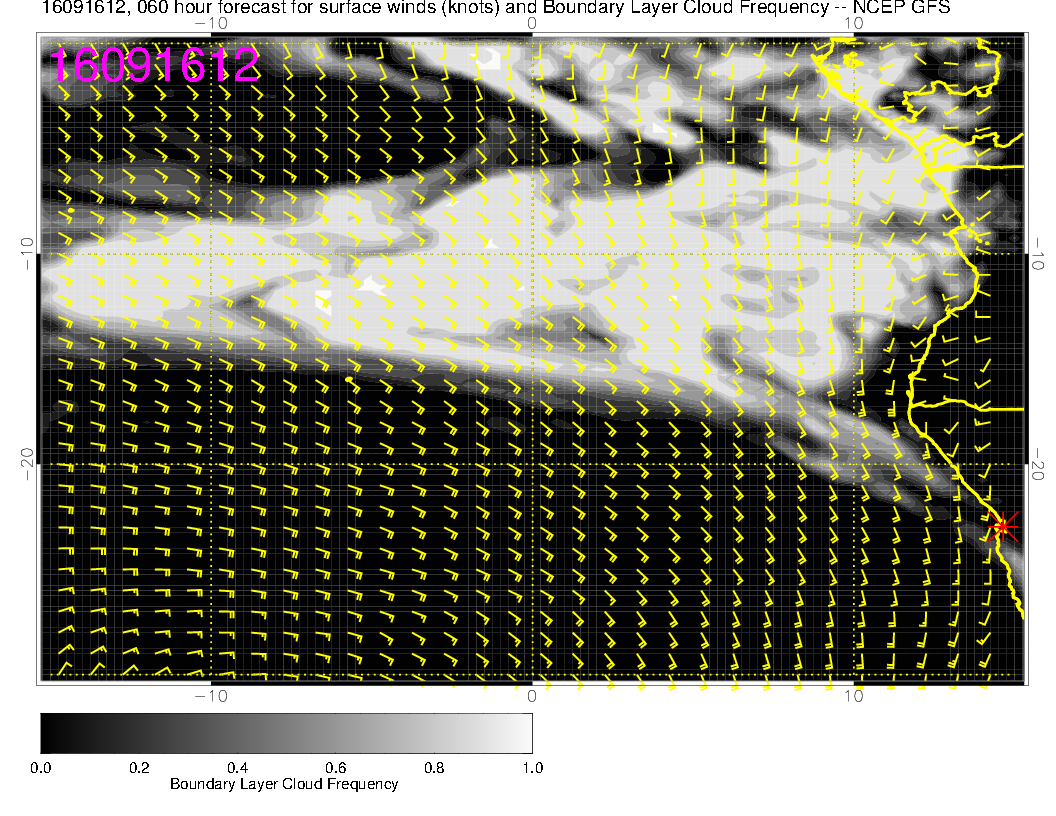Click the -10 latitude label on right axis
1056x816 pixels.
1039,254
